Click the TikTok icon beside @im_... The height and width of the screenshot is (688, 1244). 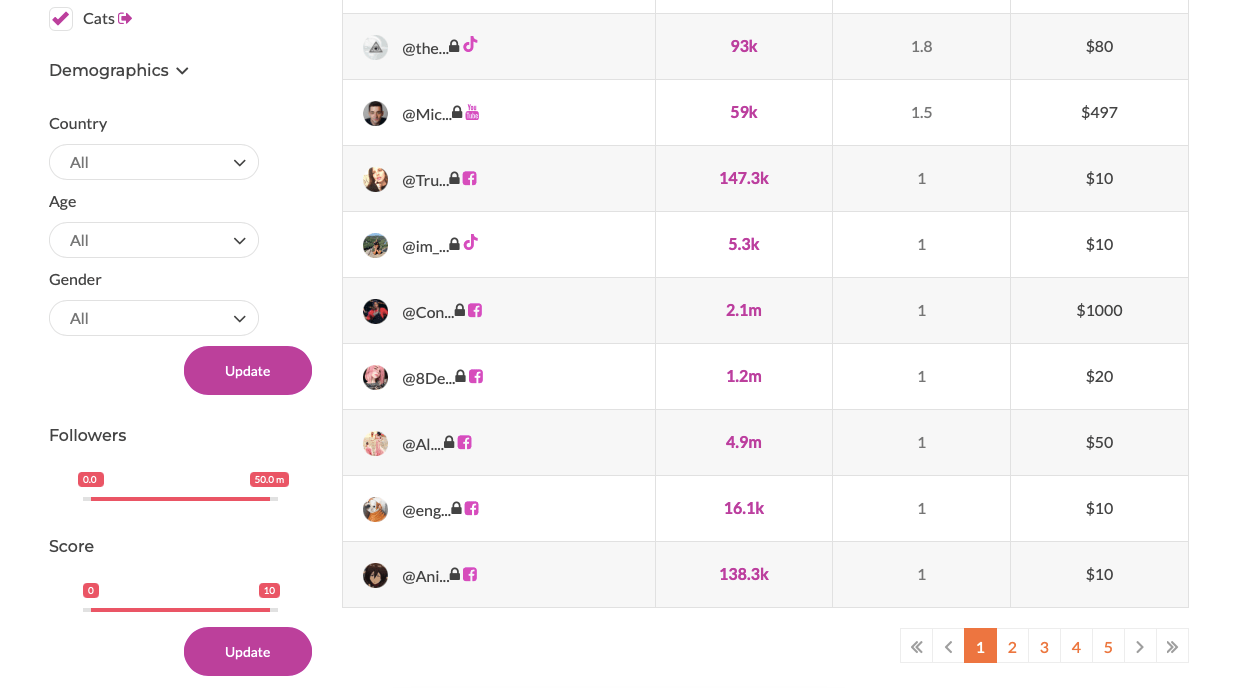(x=470, y=242)
